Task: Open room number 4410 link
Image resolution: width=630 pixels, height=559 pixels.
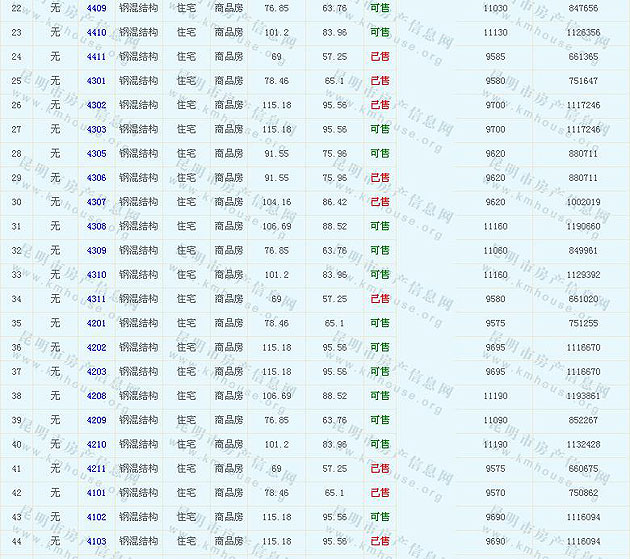Action: coord(96,32)
